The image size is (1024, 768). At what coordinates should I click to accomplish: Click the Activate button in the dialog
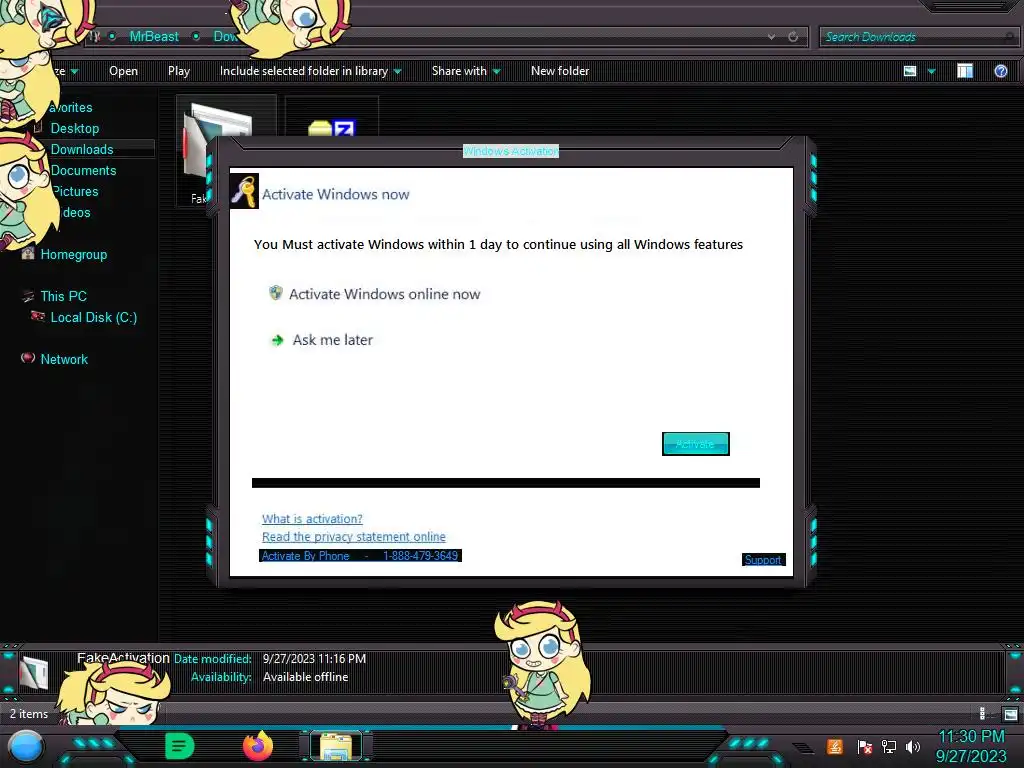click(x=696, y=444)
